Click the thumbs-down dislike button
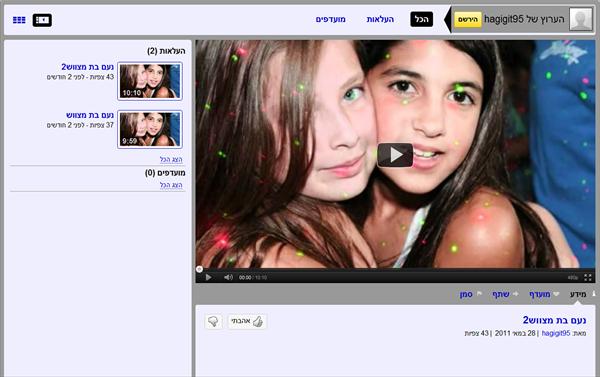Image resolution: width=600 pixels, height=377 pixels. point(214,322)
